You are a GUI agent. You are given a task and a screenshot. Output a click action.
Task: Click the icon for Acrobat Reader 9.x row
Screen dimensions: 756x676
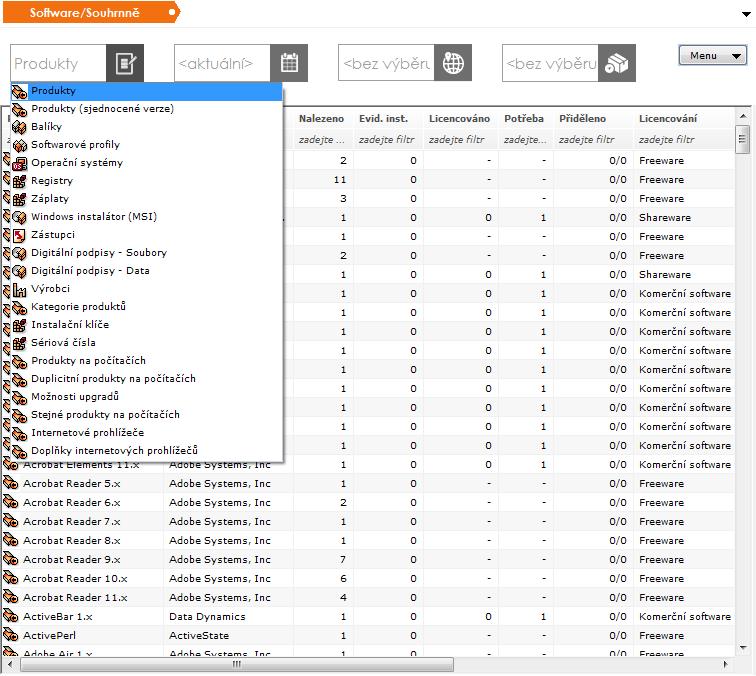[11, 559]
